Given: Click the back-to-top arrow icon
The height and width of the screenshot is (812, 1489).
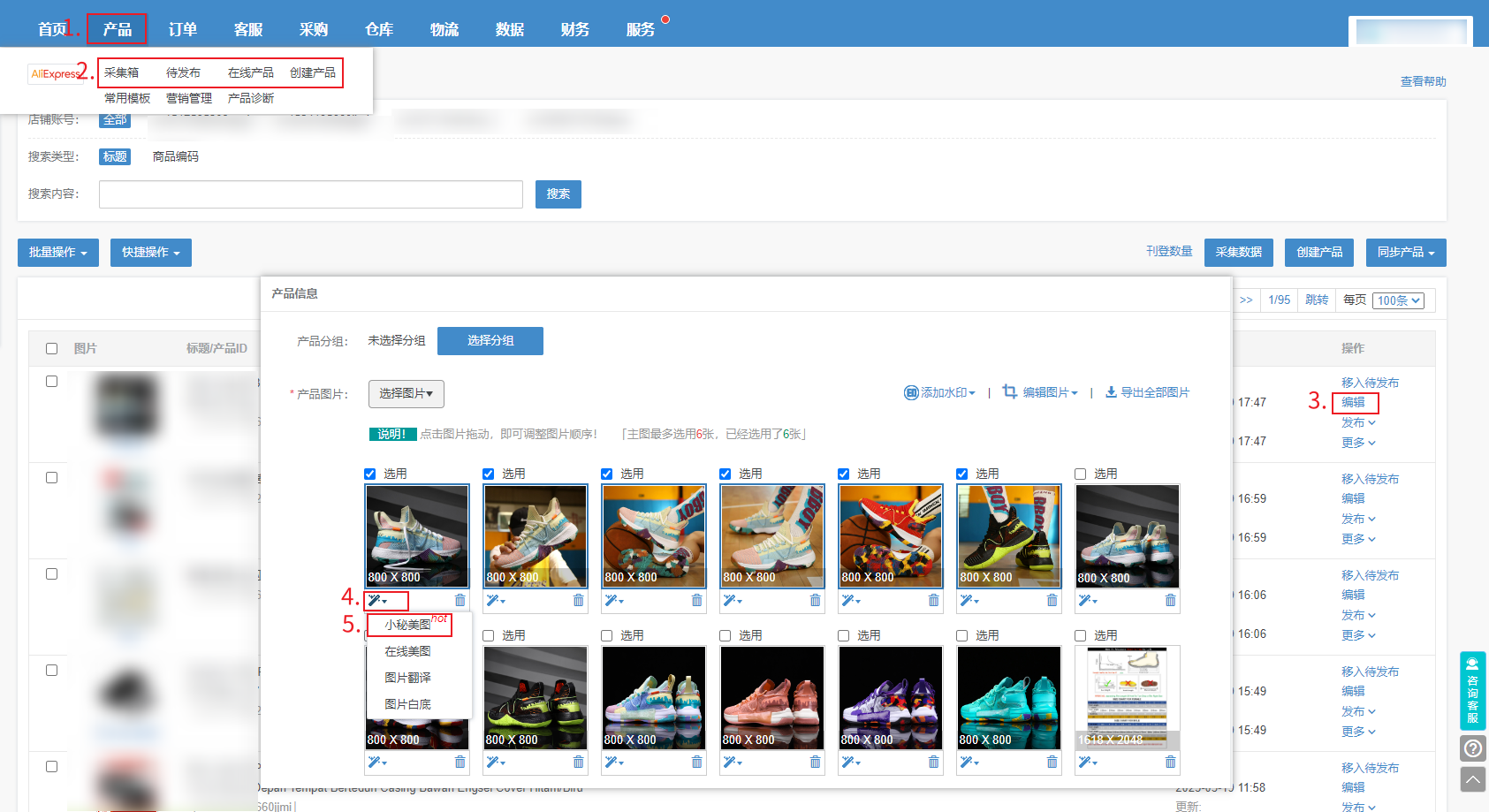Looking at the screenshot, I should coord(1472,779).
